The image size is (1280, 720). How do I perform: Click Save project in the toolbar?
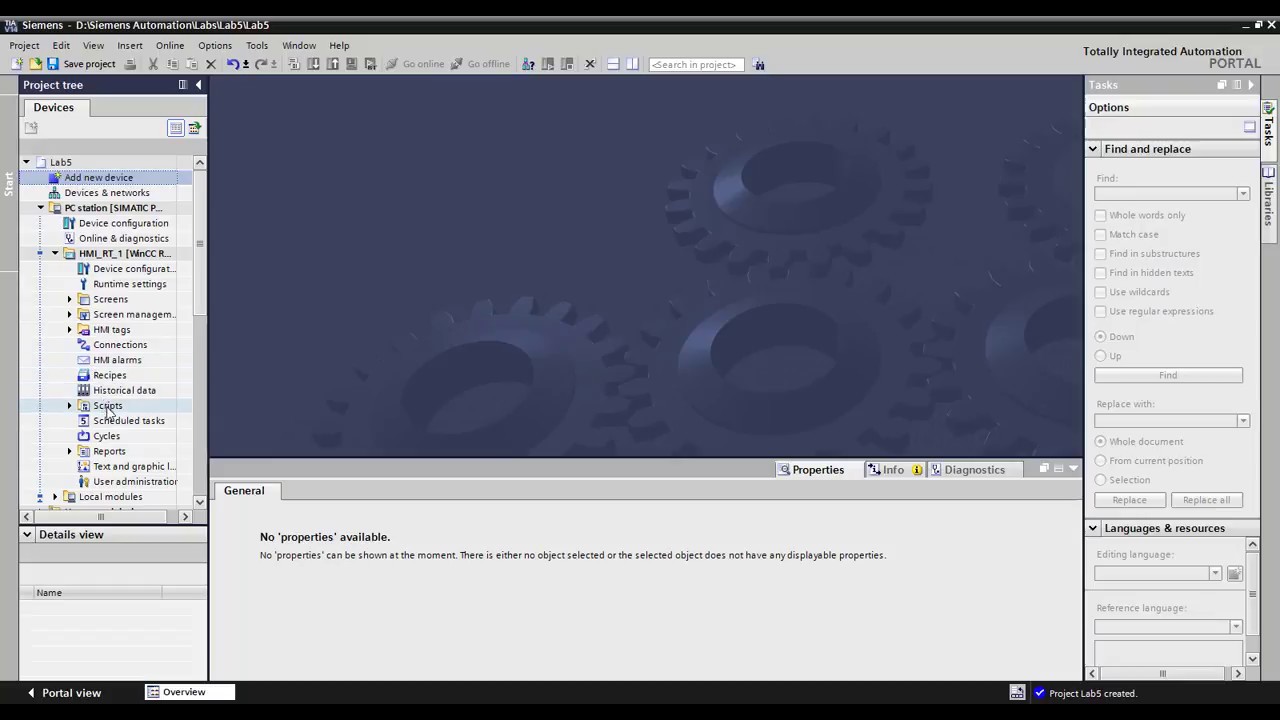pyautogui.click(x=81, y=64)
